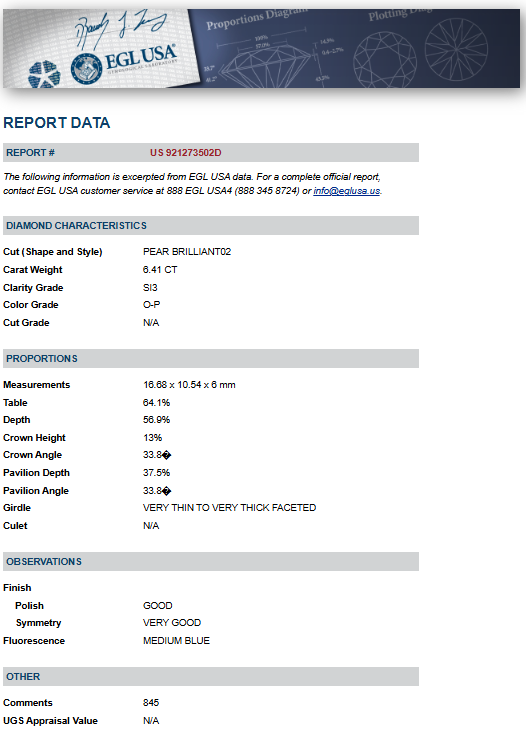Click the OBSERVATIONS section header

pos(211,562)
